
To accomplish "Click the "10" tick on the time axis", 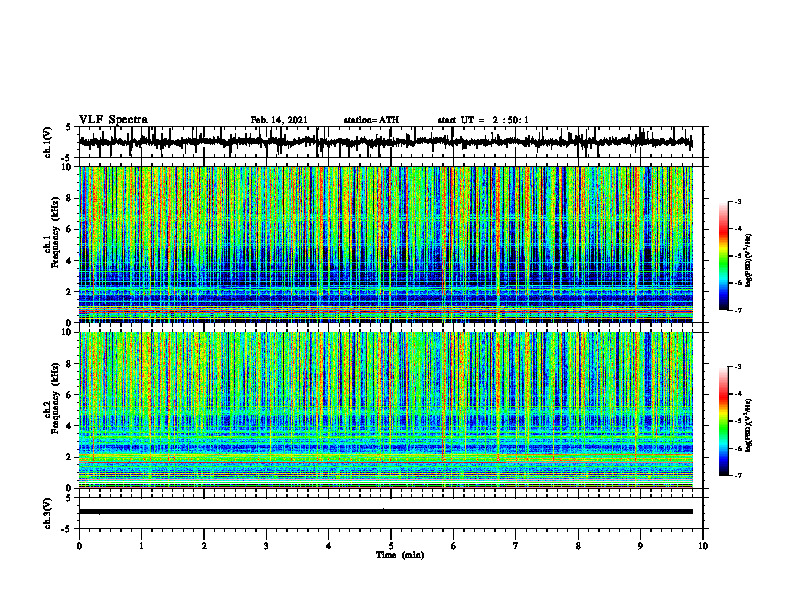I will [x=703, y=546].
